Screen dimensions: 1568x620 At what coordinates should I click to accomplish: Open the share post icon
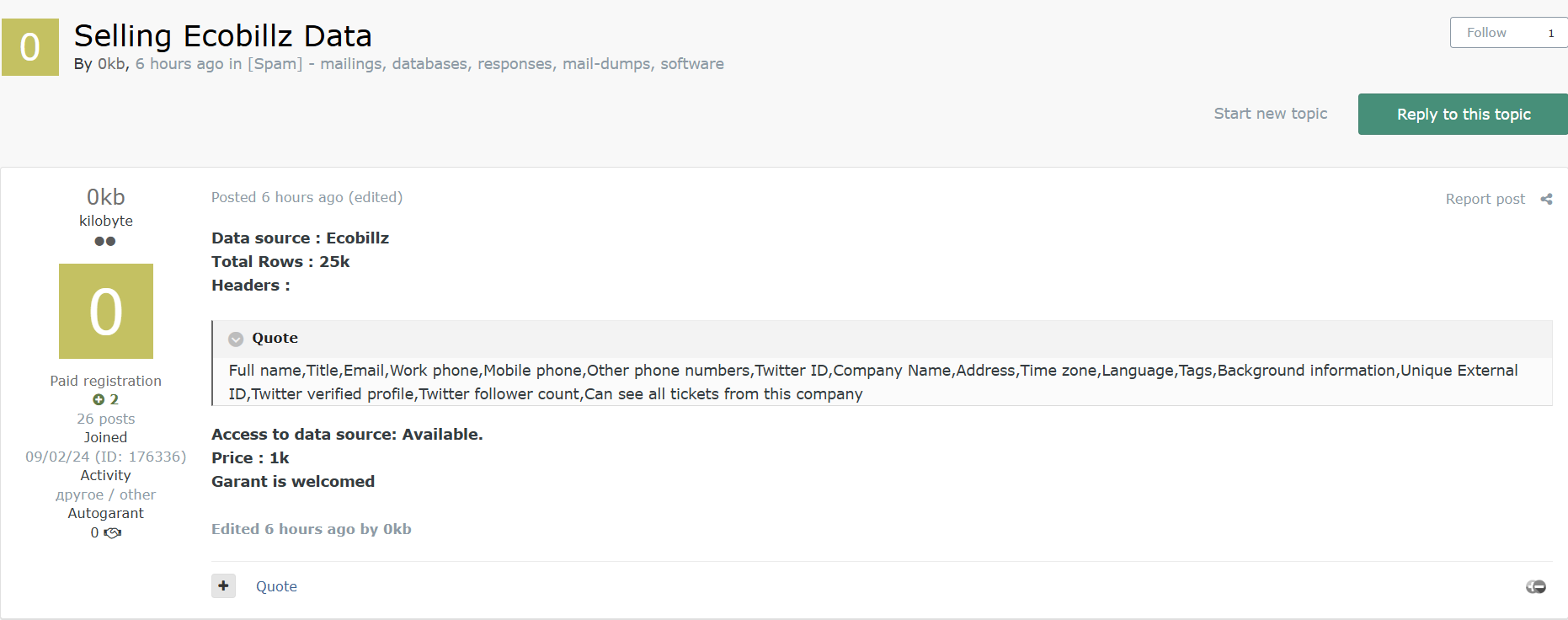pos(1546,200)
